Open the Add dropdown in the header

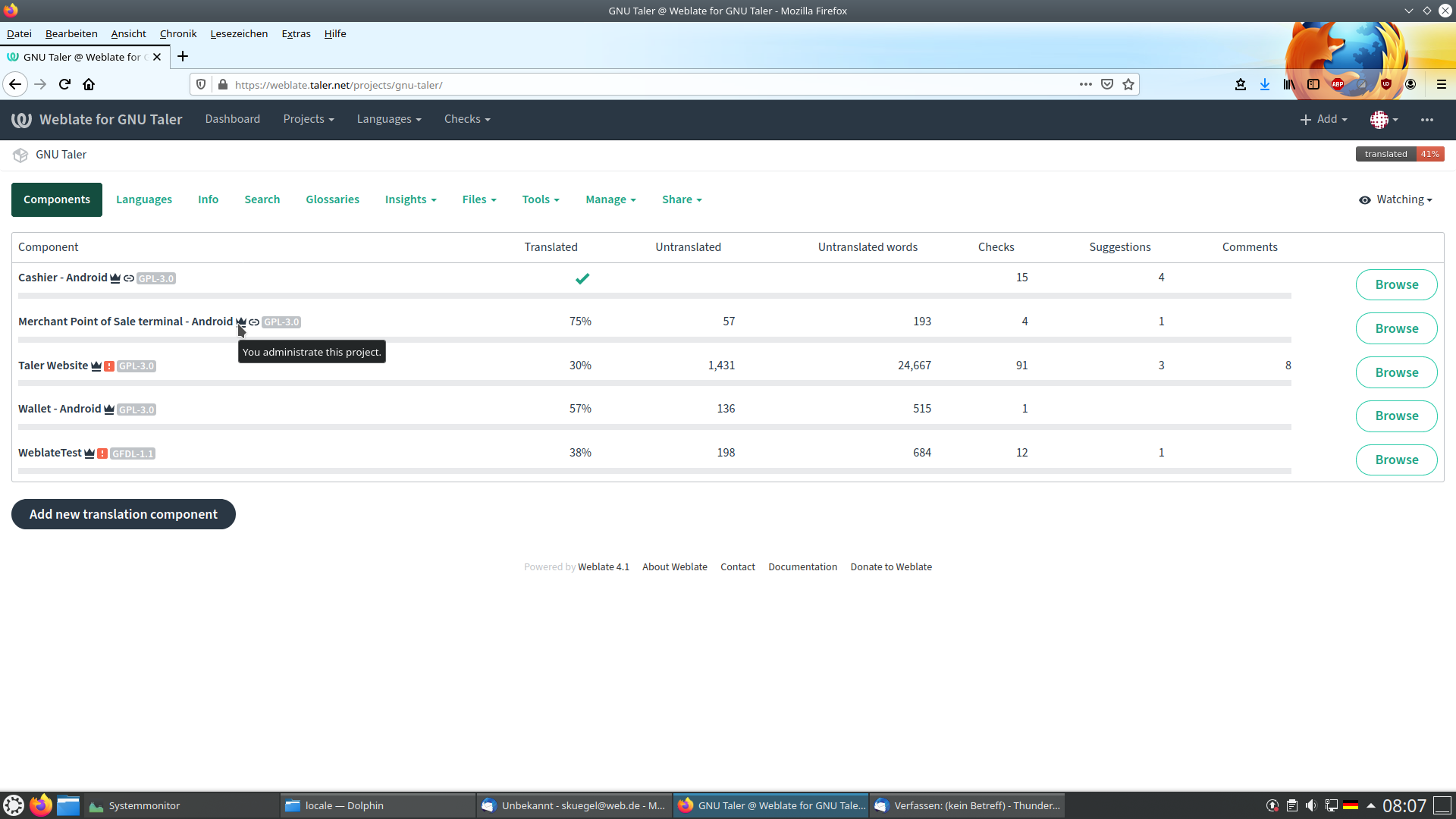1324,120
